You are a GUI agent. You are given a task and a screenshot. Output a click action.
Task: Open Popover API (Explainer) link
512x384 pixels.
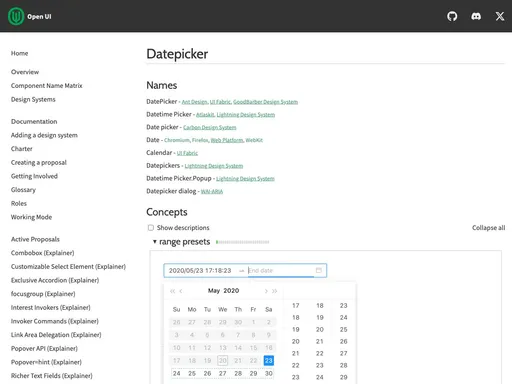point(44,348)
